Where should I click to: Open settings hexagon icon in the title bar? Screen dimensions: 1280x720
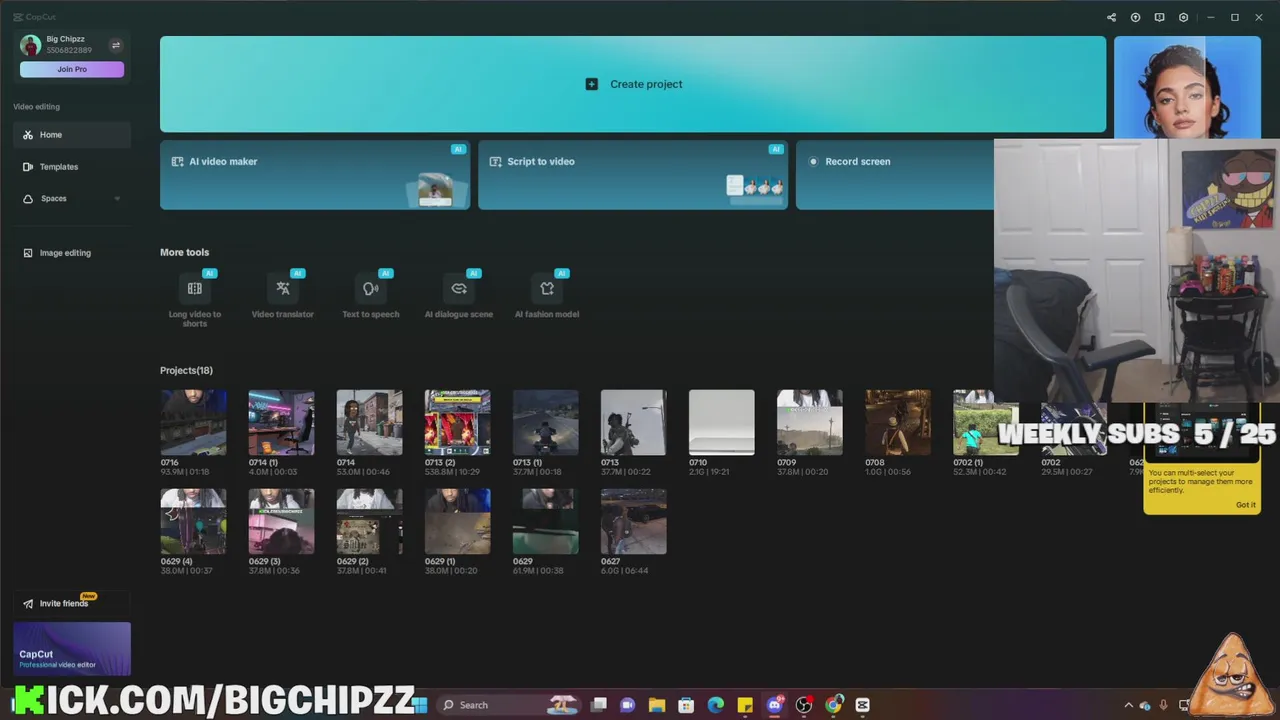point(1183,17)
